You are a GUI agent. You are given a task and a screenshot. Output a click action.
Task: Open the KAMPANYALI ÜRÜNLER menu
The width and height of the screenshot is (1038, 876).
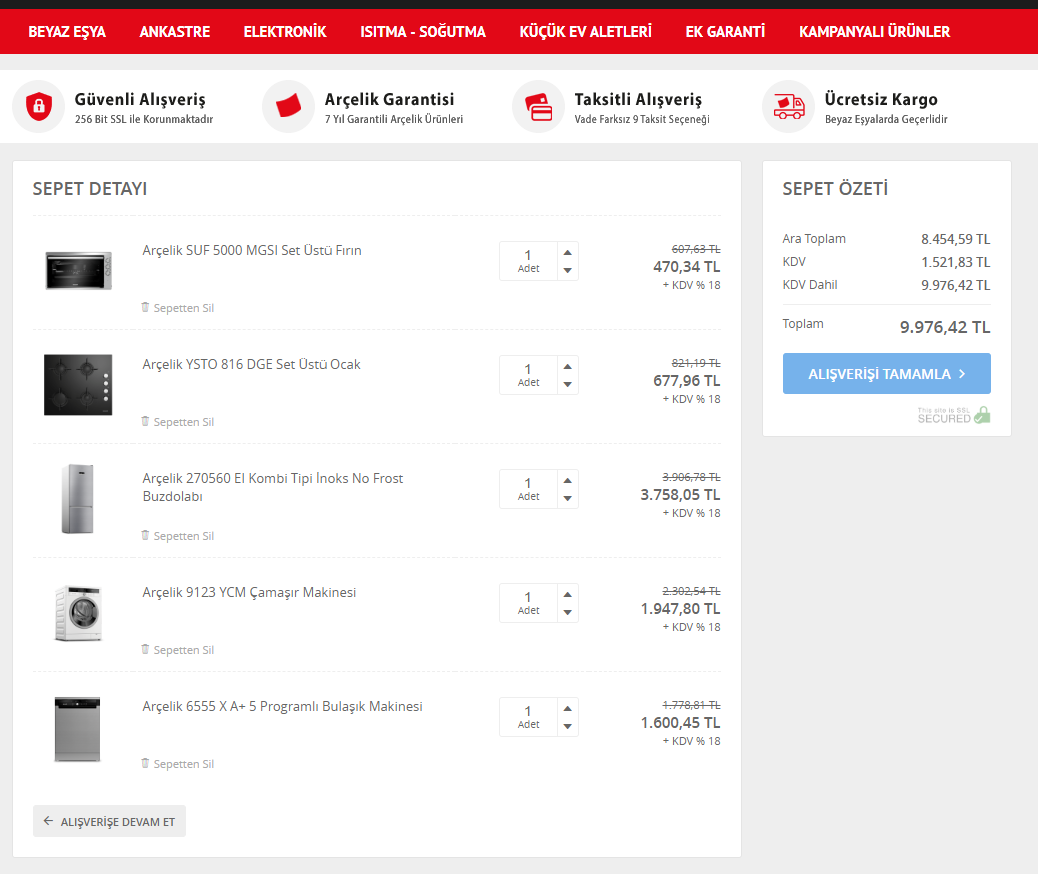coord(874,32)
